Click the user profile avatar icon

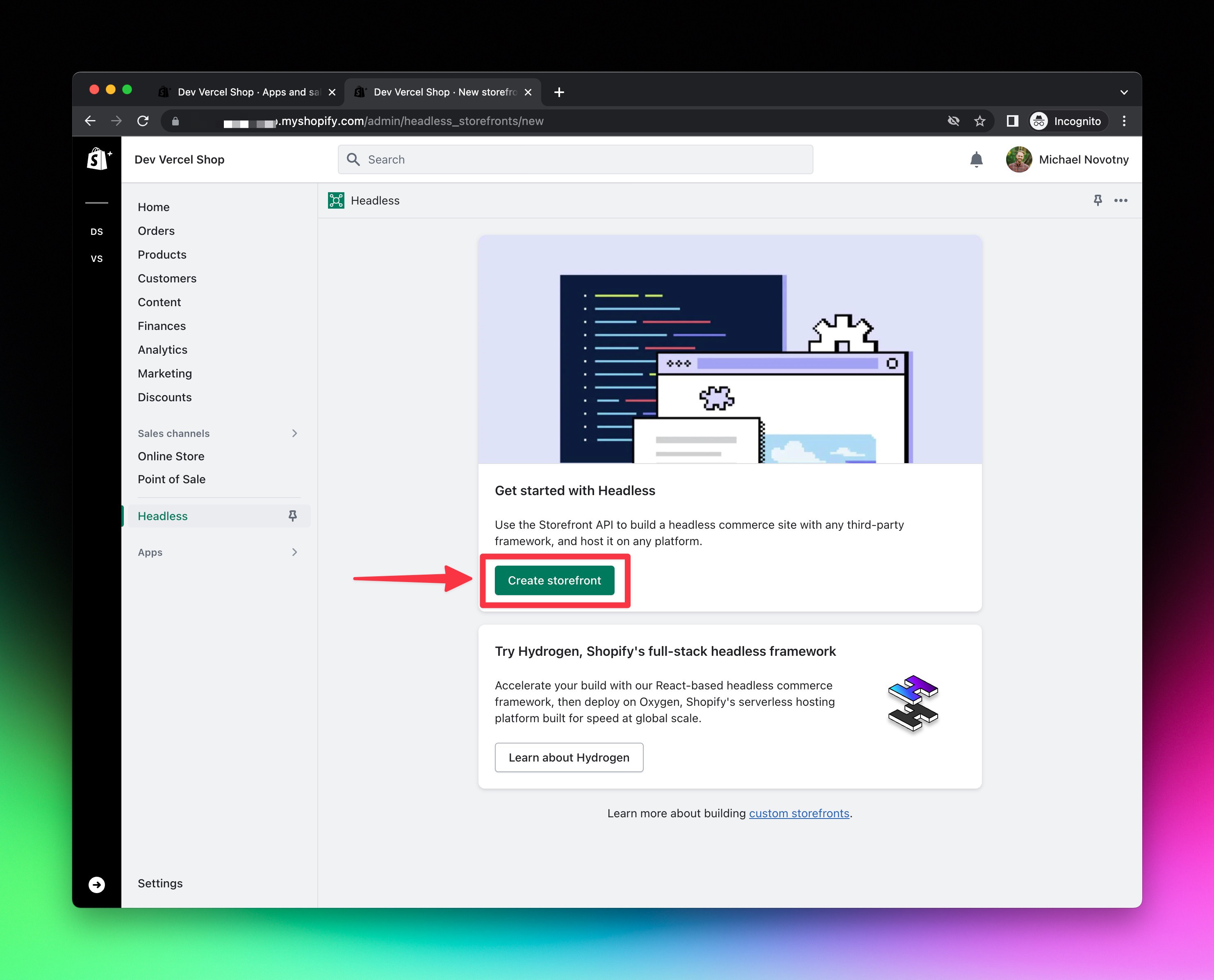1018,159
